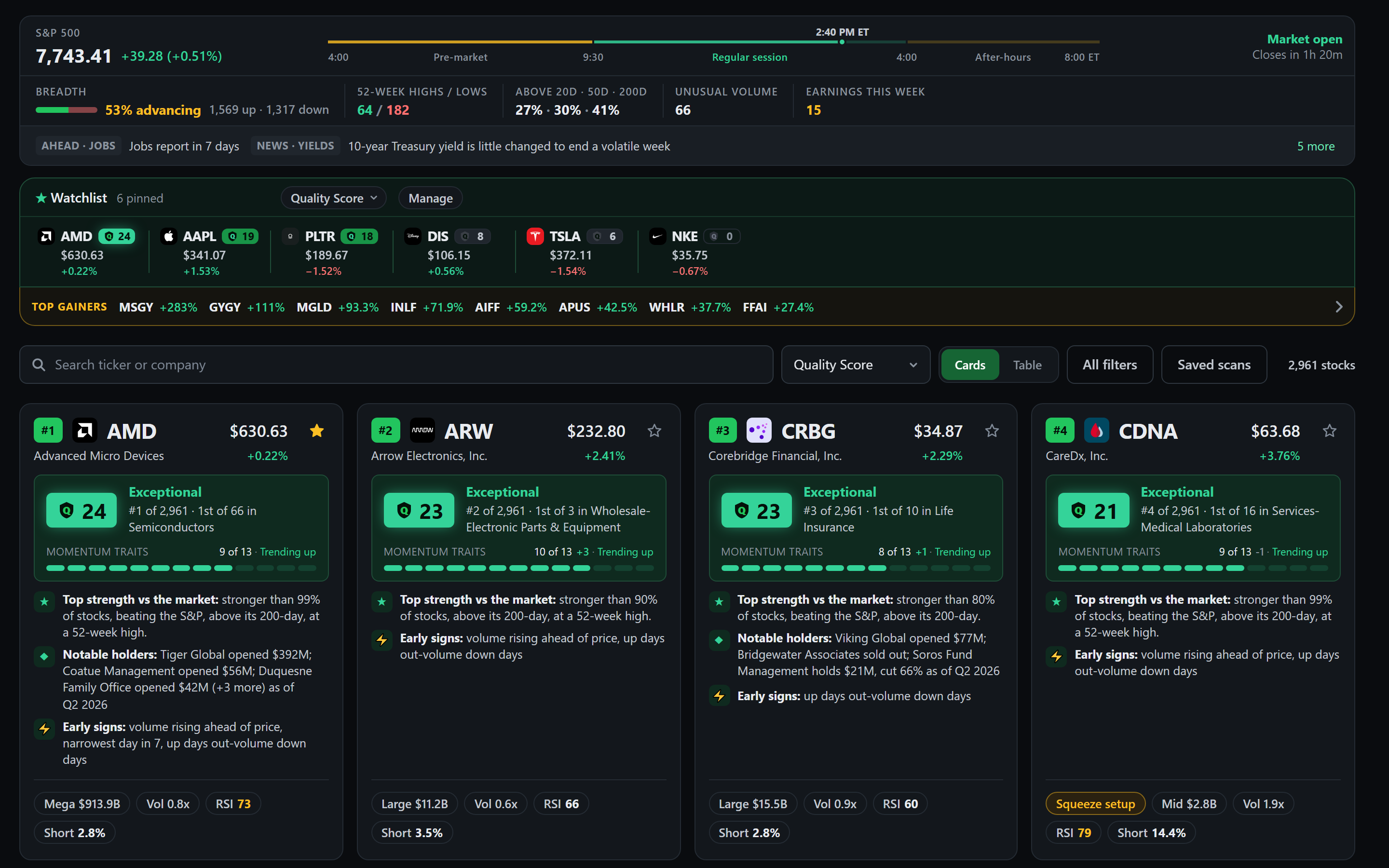1389x868 pixels.
Task: Unpin AMD using its gold star
Action: click(317, 431)
